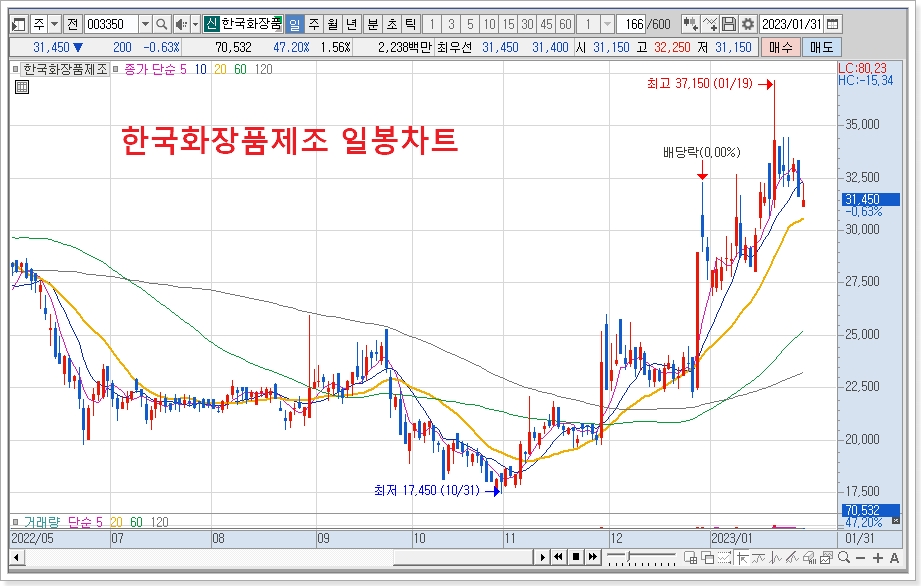The width and height of the screenshot is (921, 586).
Task: Click the crosshair cursor tool icon
Action: (x=742, y=557)
